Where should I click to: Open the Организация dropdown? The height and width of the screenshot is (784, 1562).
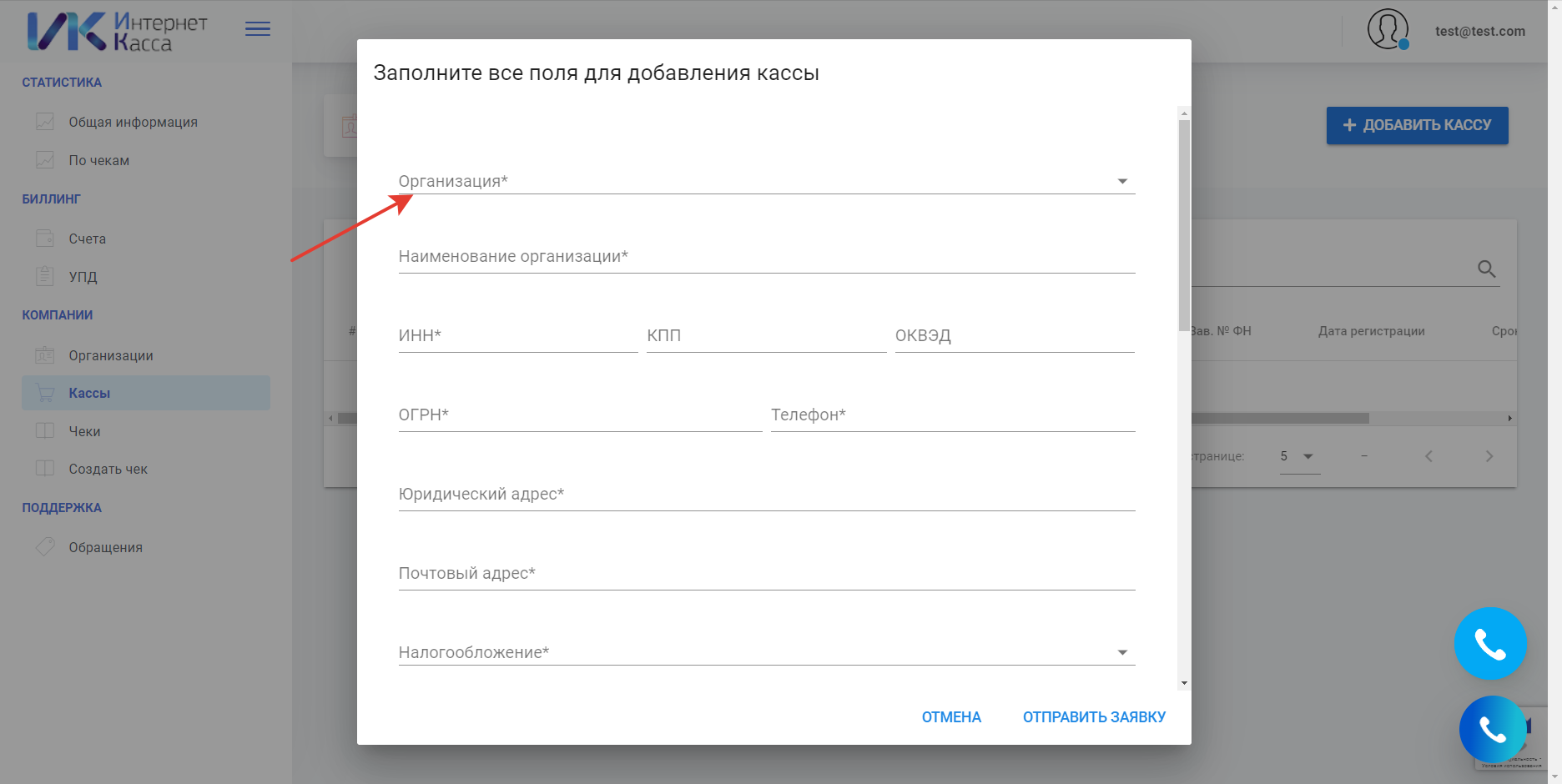click(x=767, y=181)
